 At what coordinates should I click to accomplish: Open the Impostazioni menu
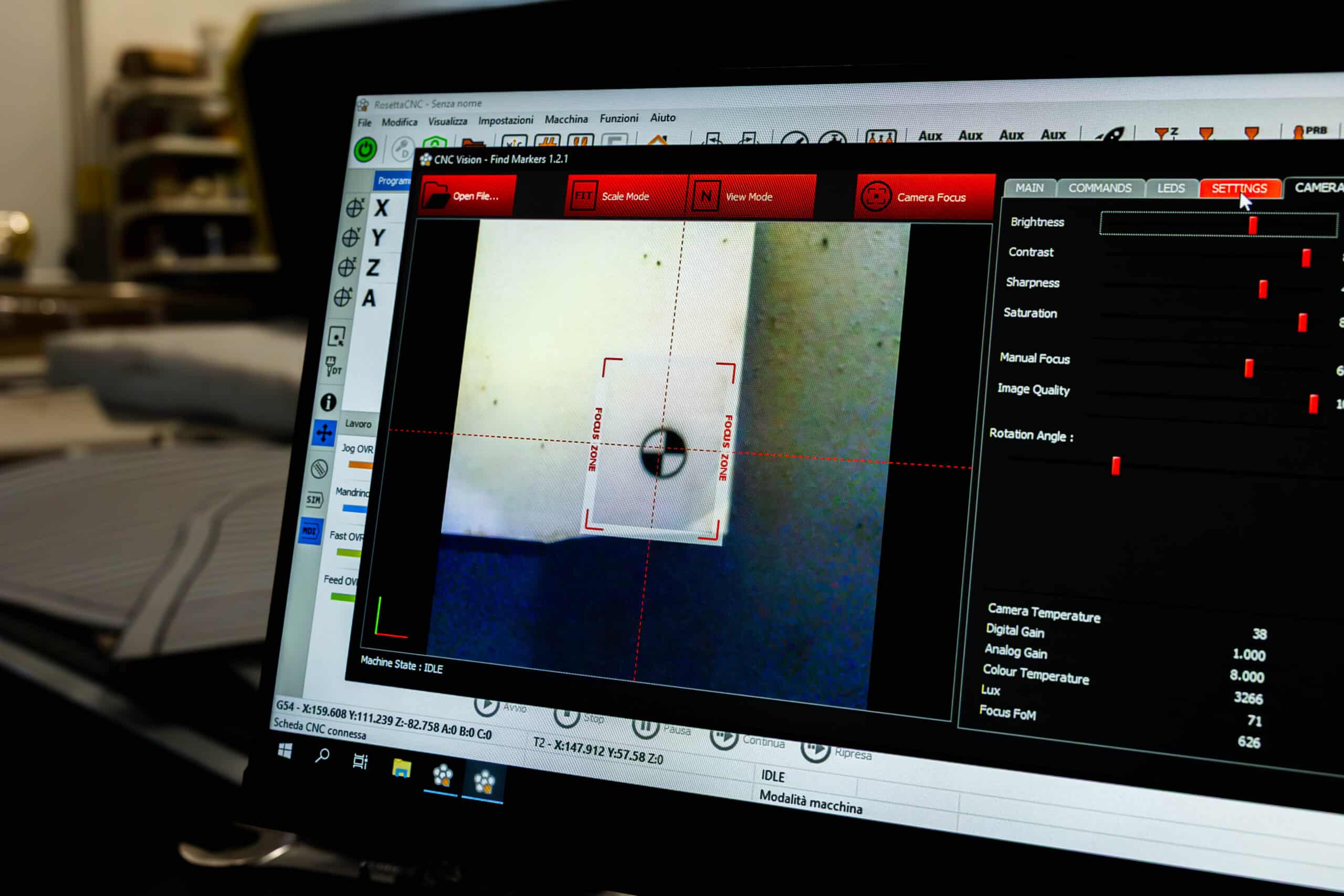(x=505, y=121)
